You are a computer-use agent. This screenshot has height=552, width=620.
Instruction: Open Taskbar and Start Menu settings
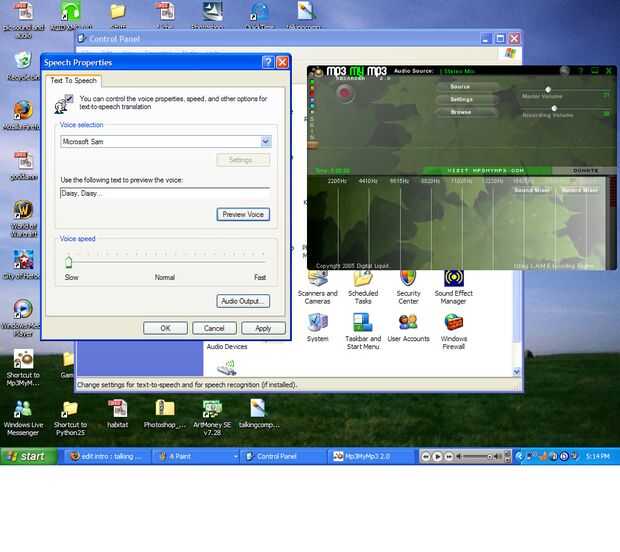click(363, 331)
